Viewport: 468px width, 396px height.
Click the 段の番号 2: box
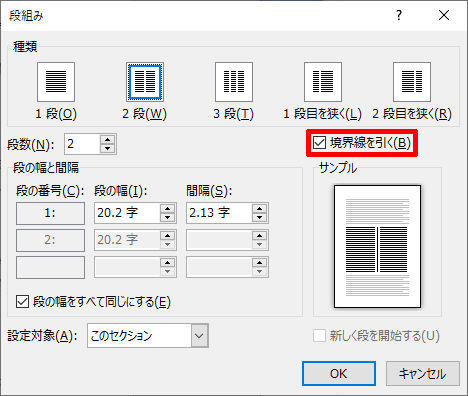click(50, 240)
